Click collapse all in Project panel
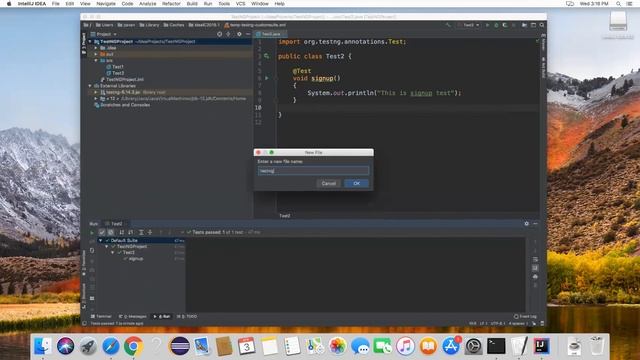 click(229, 34)
